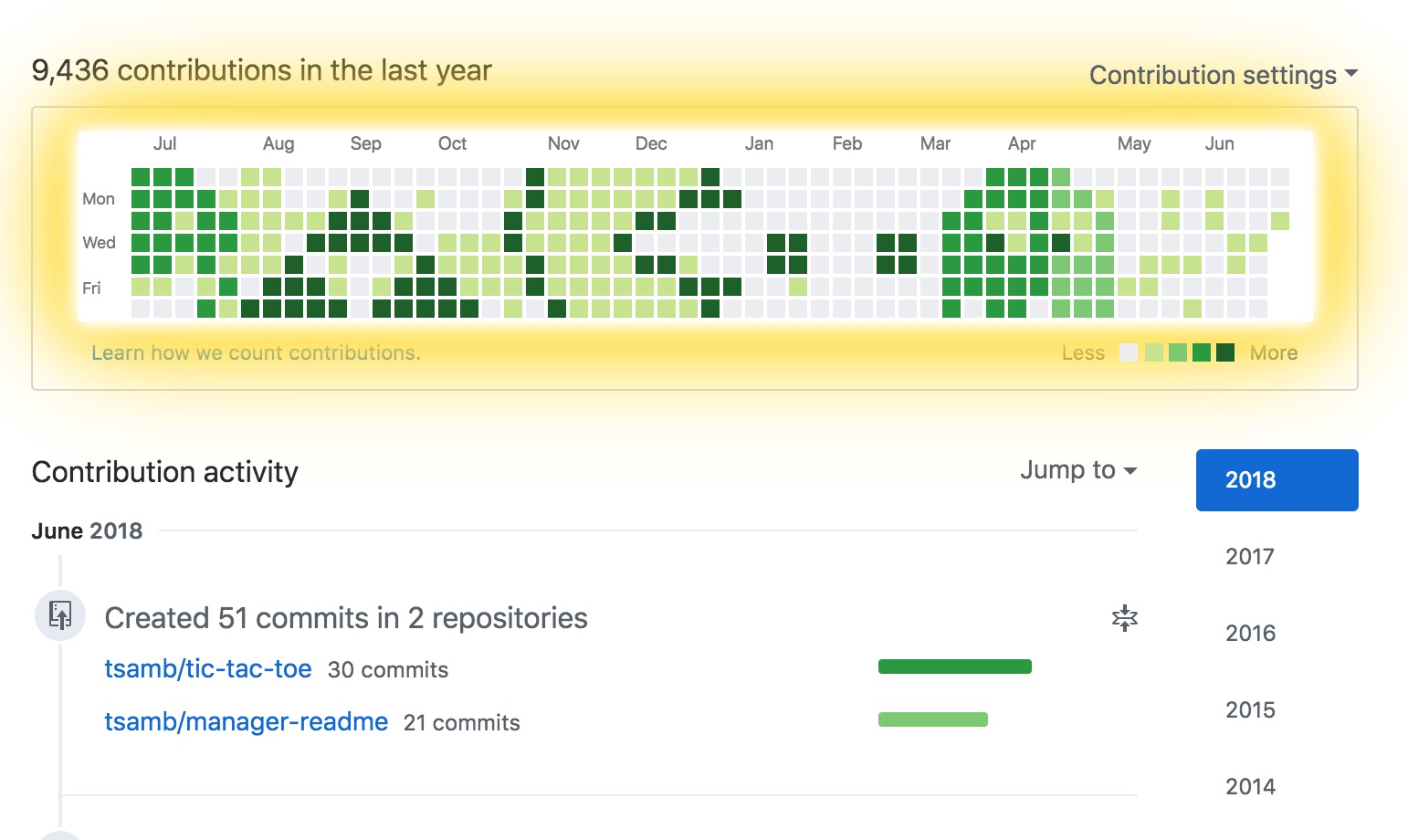This screenshot has width=1408, height=840.
Task: Switch to the 2017 year
Action: (x=1250, y=556)
